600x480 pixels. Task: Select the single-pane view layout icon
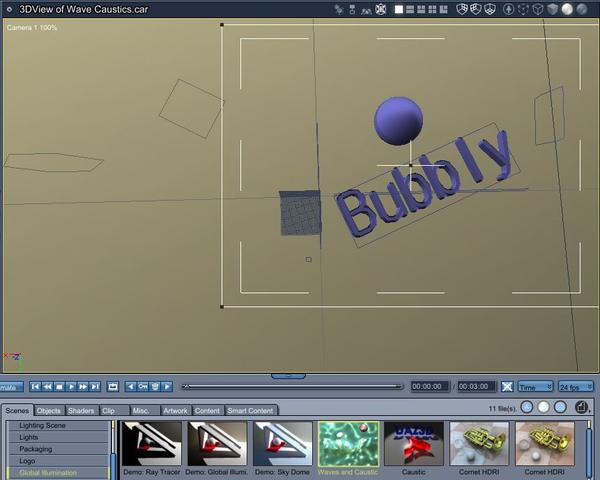point(399,10)
